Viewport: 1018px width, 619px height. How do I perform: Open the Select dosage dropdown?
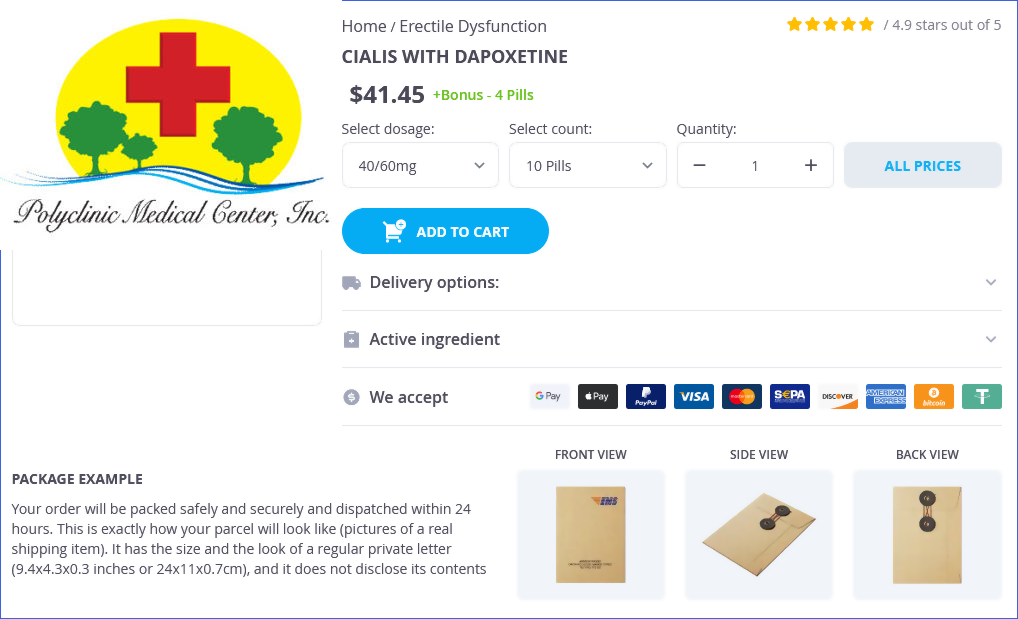coord(420,165)
